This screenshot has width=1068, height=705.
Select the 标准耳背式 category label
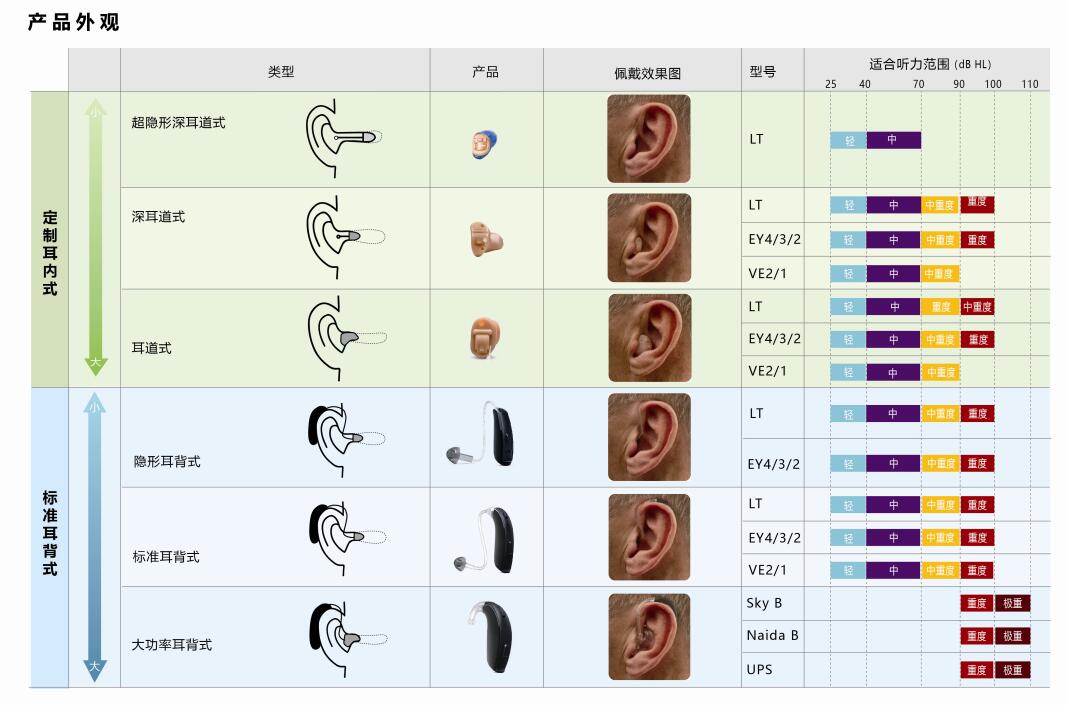pos(50,532)
